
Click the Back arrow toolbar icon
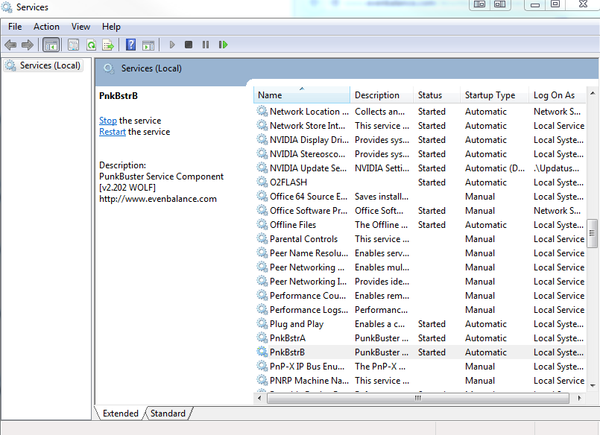point(11,45)
